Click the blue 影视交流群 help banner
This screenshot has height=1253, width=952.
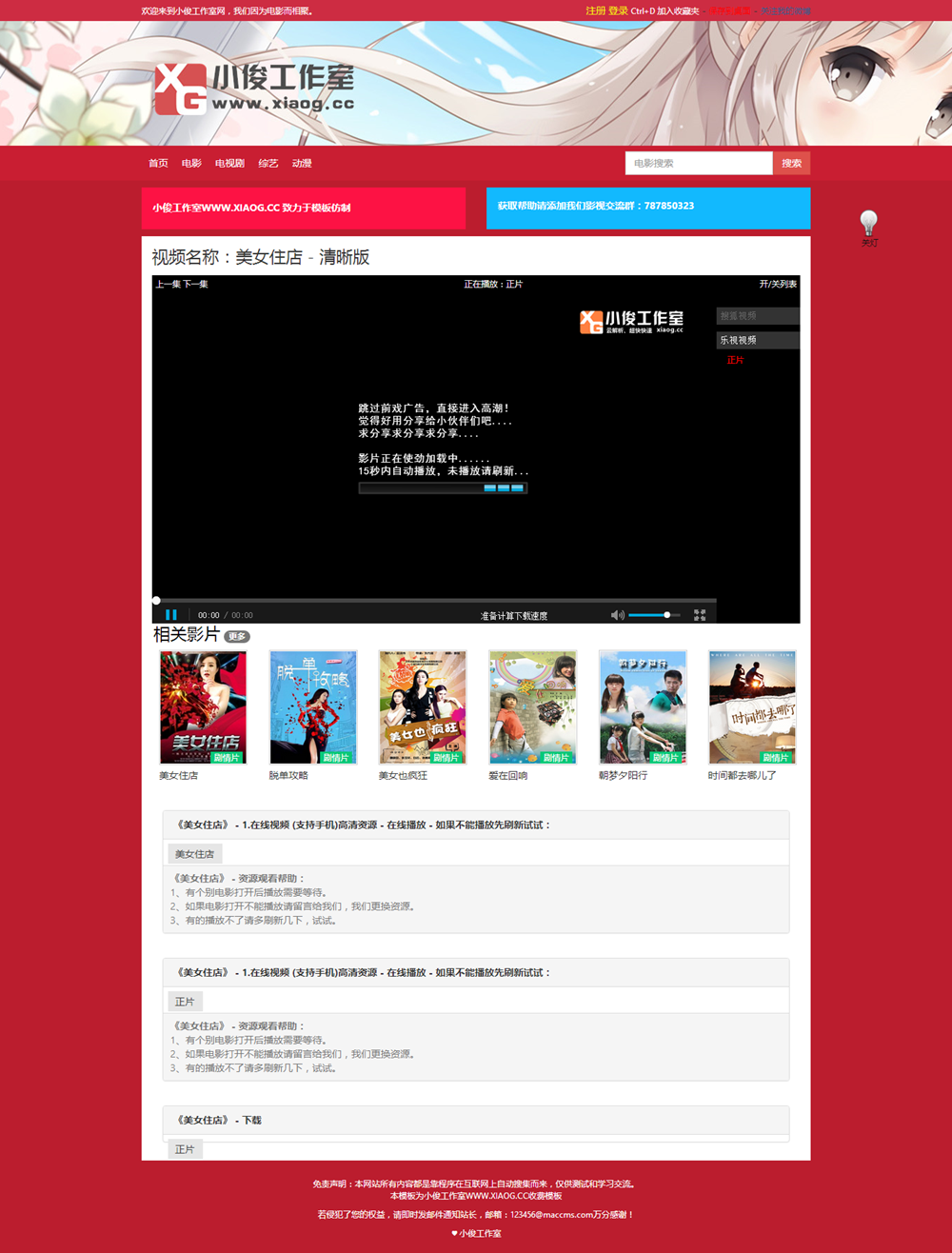(x=648, y=209)
